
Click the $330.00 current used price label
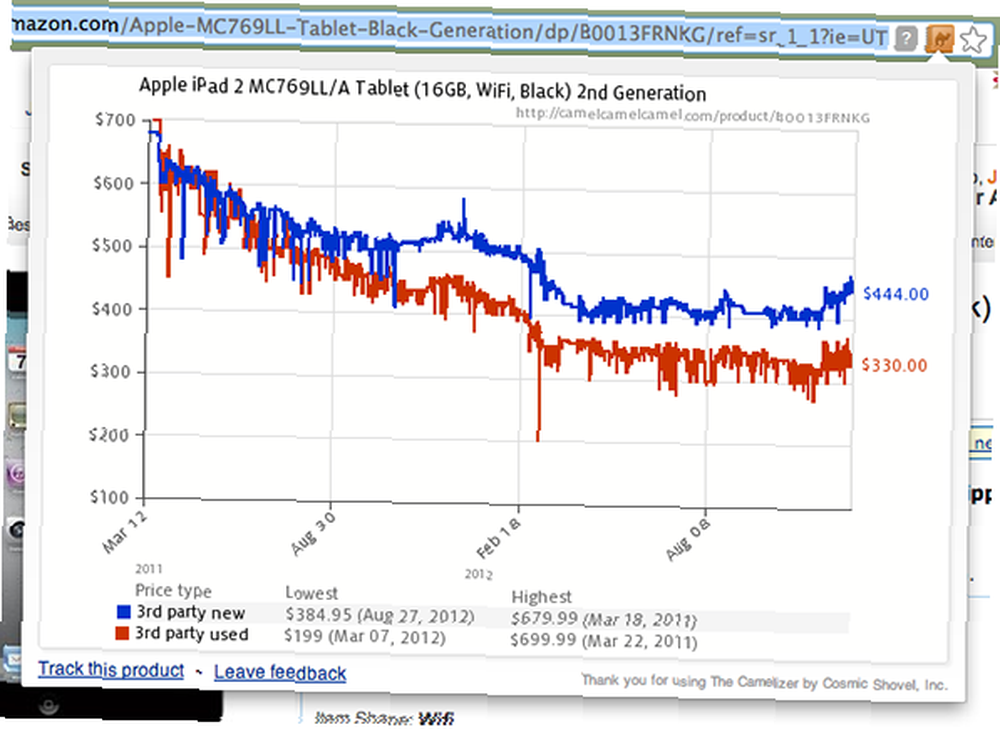click(x=894, y=365)
